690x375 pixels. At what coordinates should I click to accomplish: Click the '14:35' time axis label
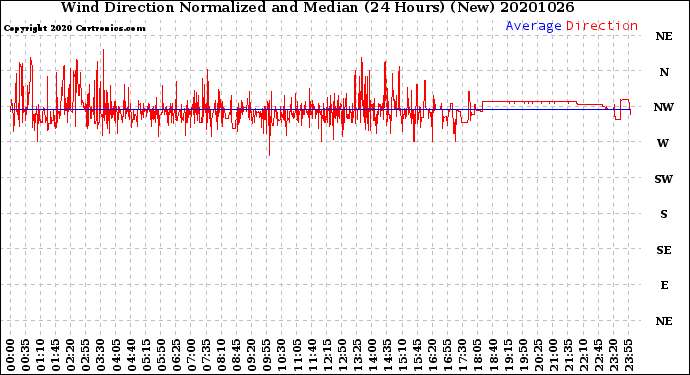(x=387, y=355)
